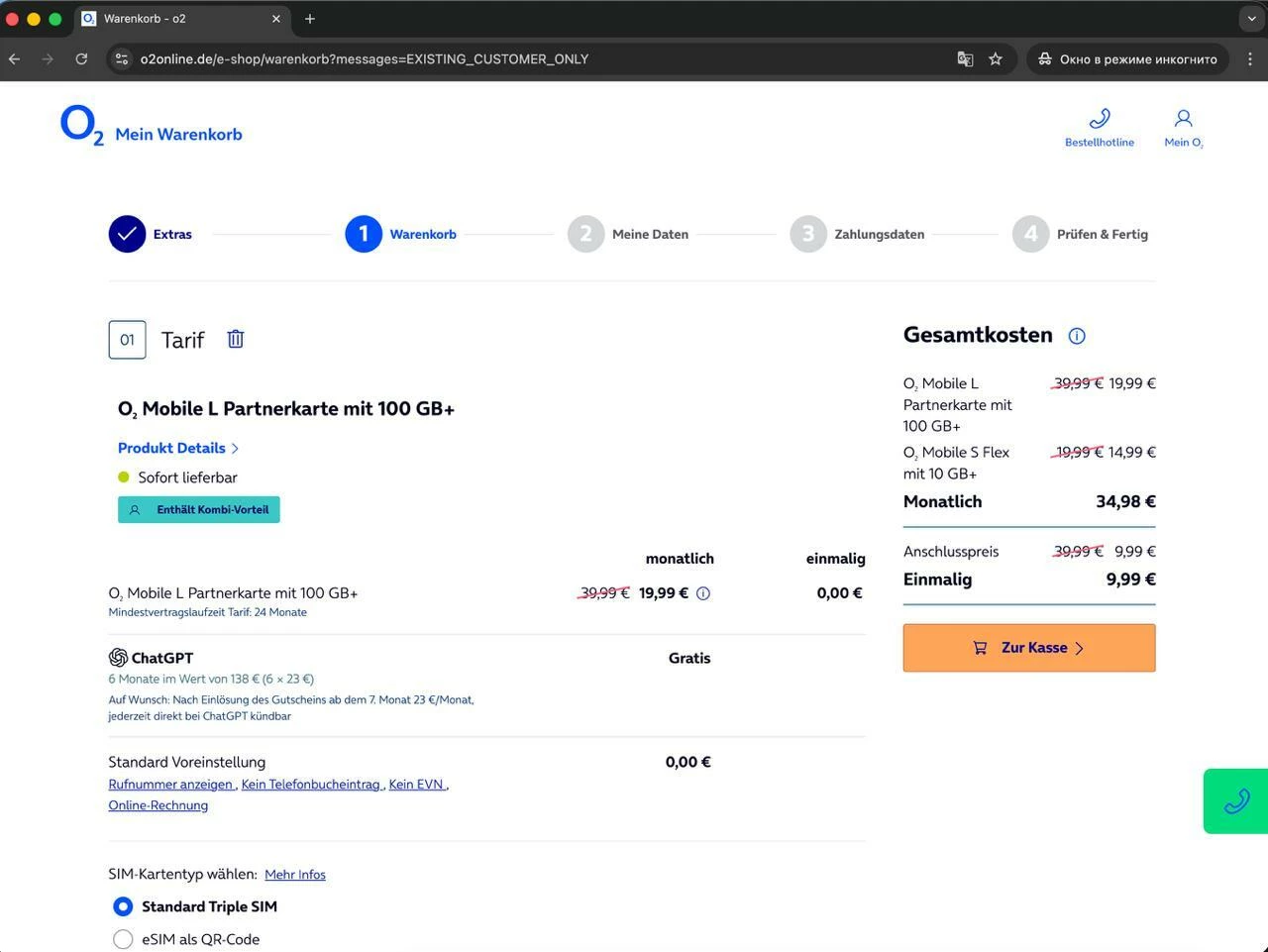
Task: Delete the Tarif with trash icon
Action: (235, 339)
